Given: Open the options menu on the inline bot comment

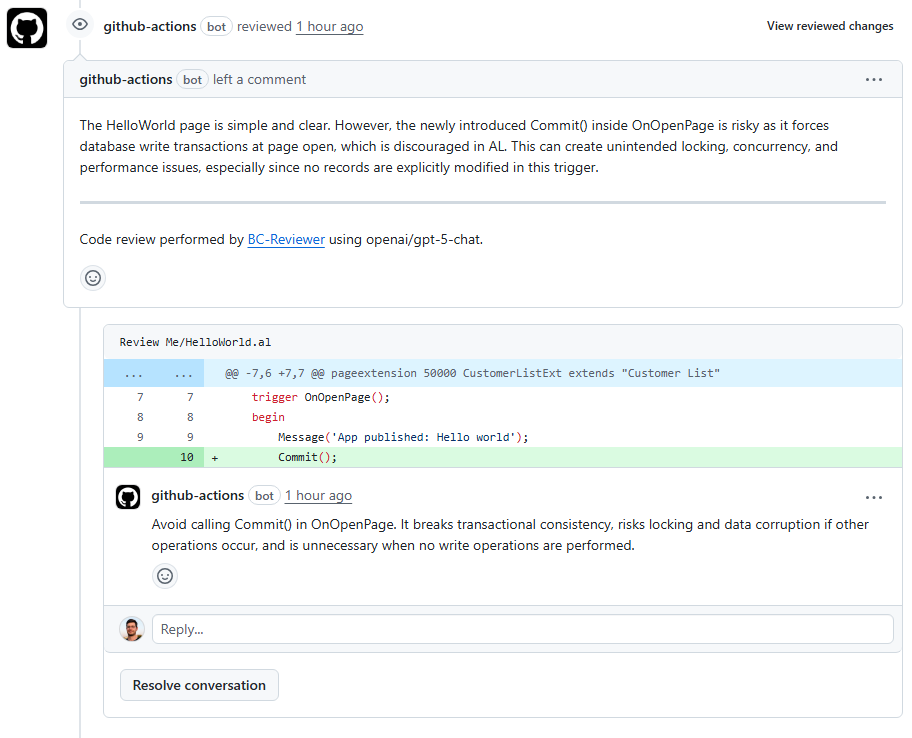Looking at the screenshot, I should tap(874, 496).
